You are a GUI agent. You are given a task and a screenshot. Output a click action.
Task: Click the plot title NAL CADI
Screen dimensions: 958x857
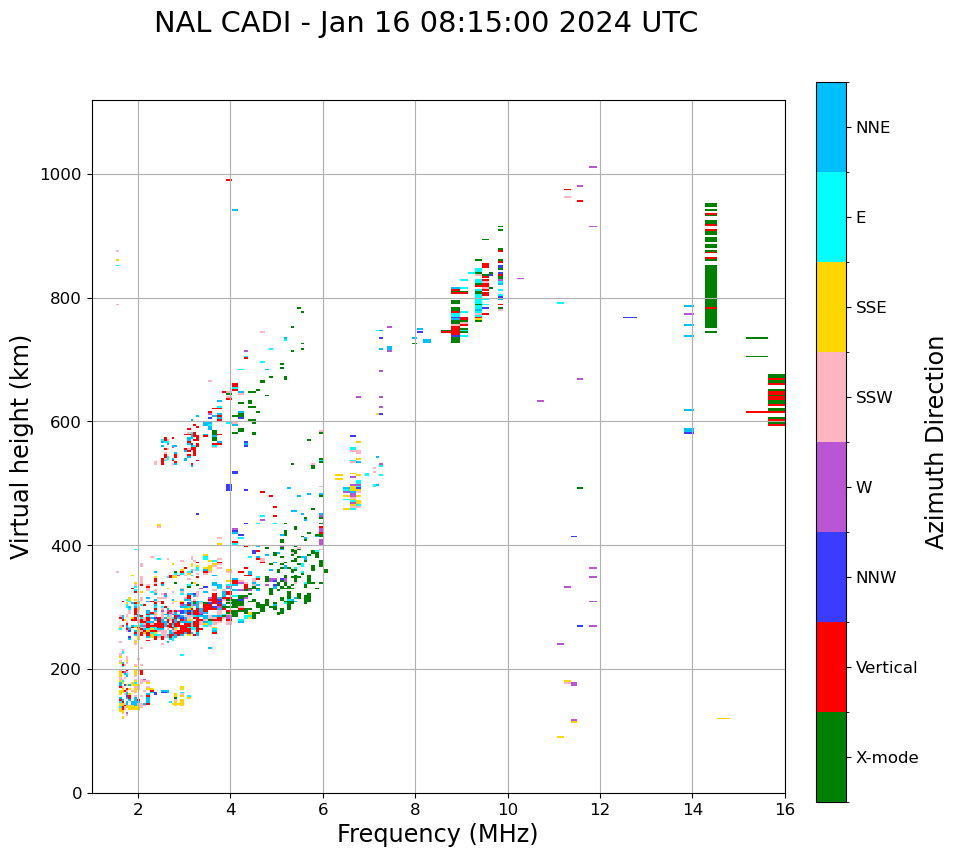426,23
